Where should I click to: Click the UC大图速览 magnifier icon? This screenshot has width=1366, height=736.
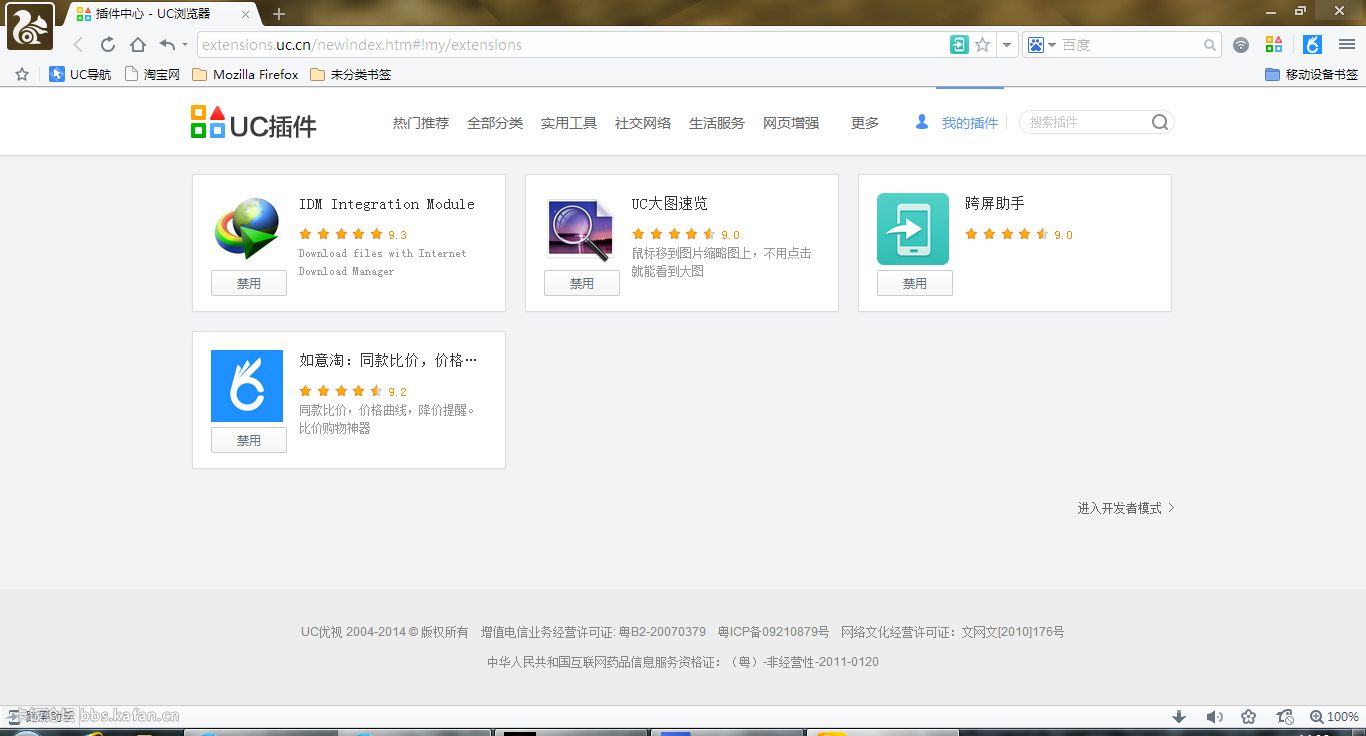(580, 229)
